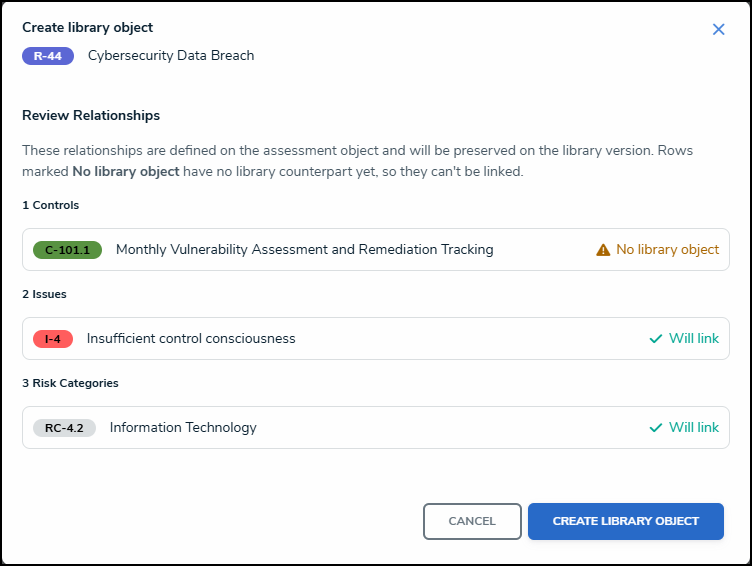Click the R-44 risk badge

(x=48, y=56)
